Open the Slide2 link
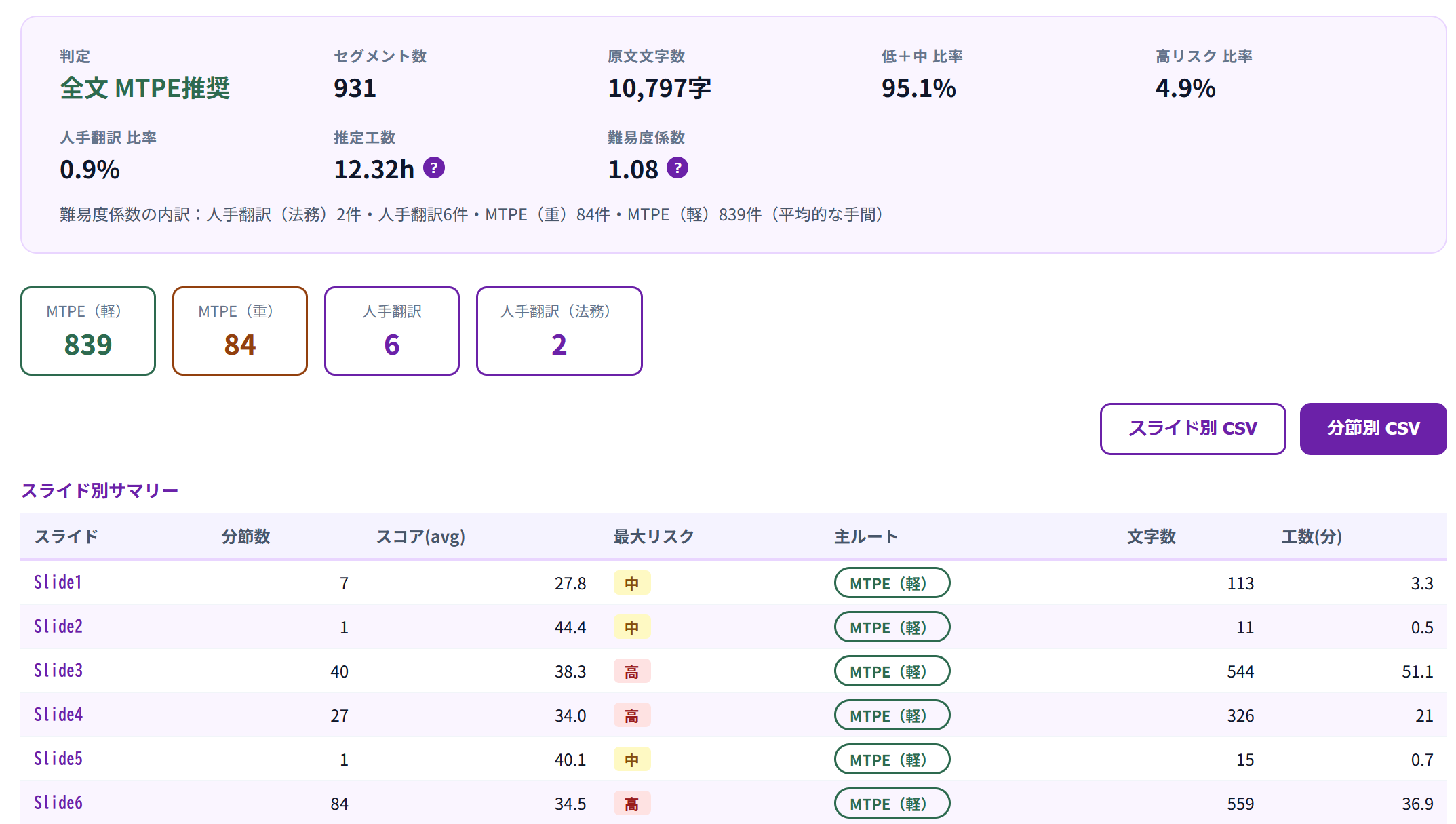This screenshot has width=1456, height=824. (x=58, y=627)
